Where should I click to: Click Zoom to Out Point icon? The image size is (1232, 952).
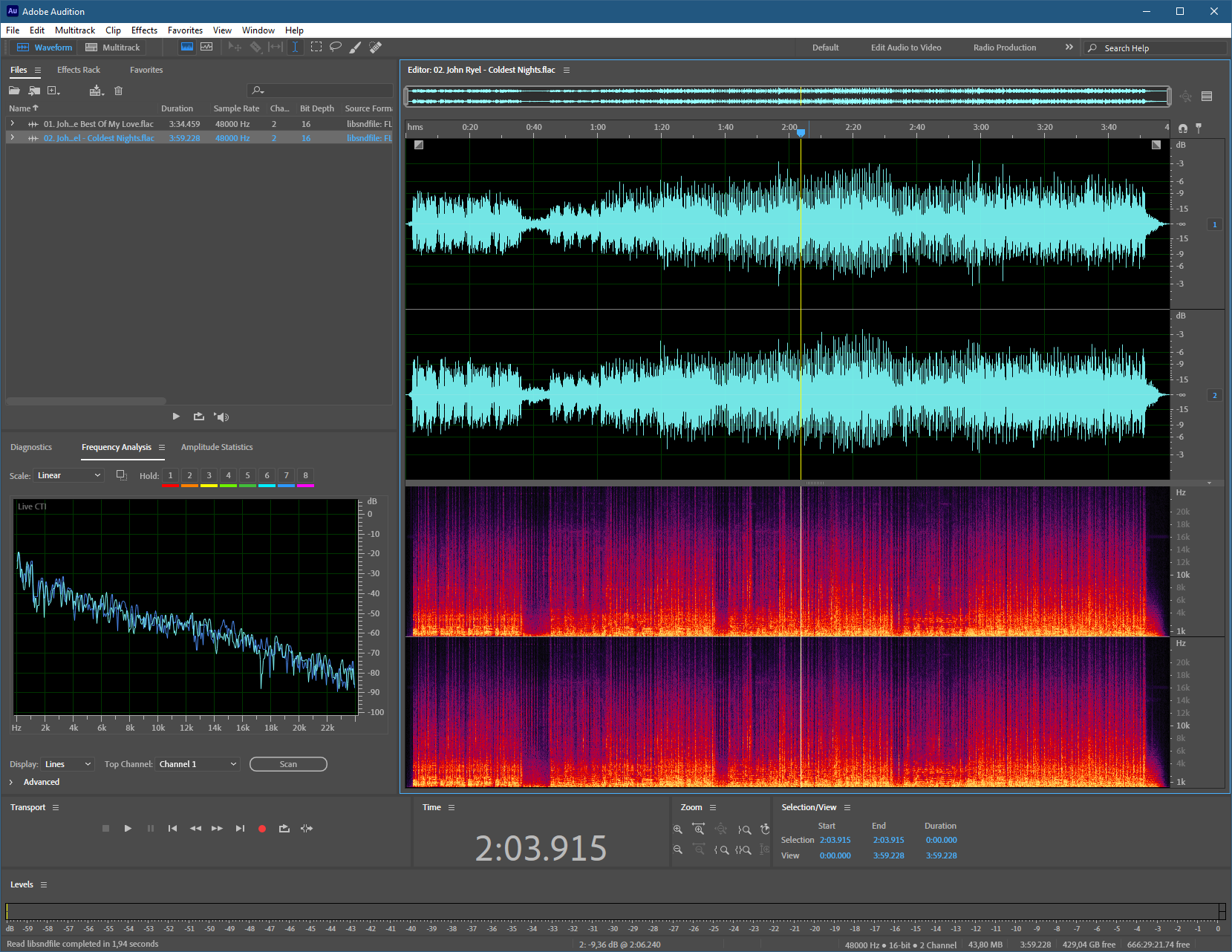click(x=743, y=829)
